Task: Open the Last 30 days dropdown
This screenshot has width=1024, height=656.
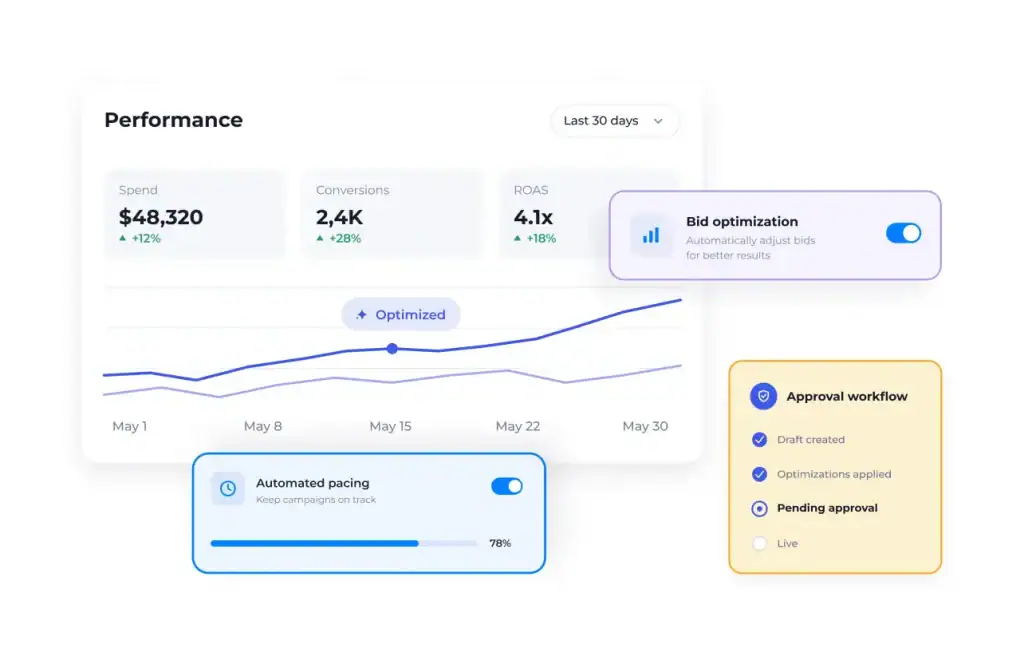Action: click(614, 121)
